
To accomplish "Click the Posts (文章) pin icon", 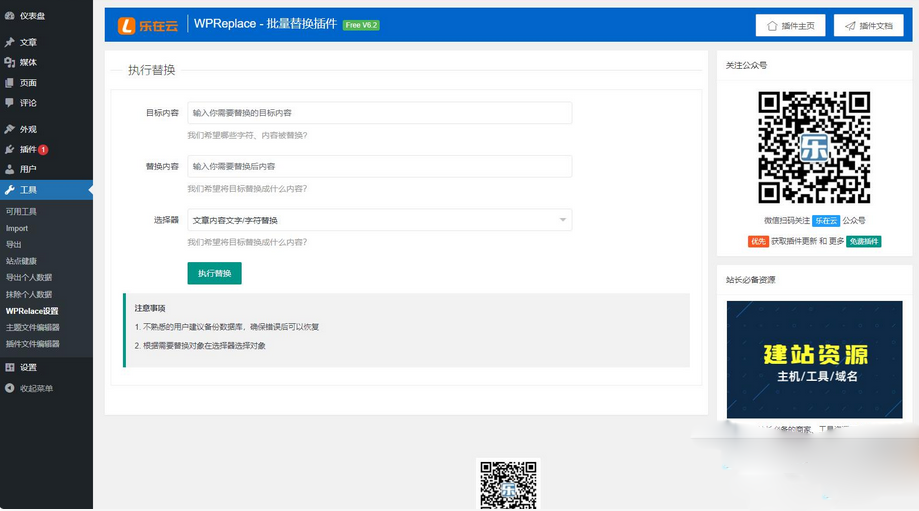I will point(10,42).
